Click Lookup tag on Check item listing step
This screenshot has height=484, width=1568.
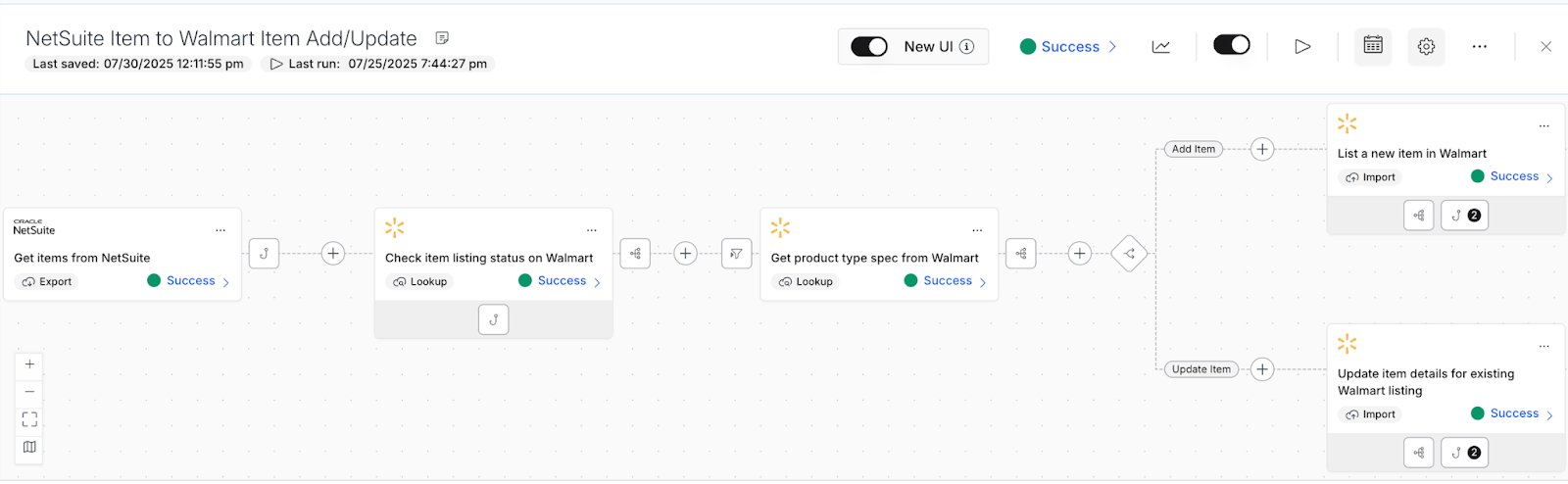point(420,281)
